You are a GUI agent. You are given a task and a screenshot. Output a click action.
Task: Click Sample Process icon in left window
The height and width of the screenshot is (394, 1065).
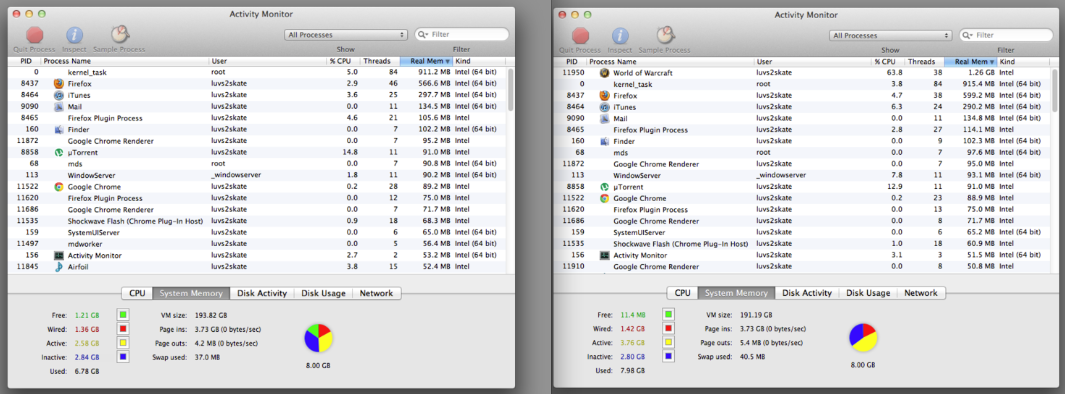[120, 35]
